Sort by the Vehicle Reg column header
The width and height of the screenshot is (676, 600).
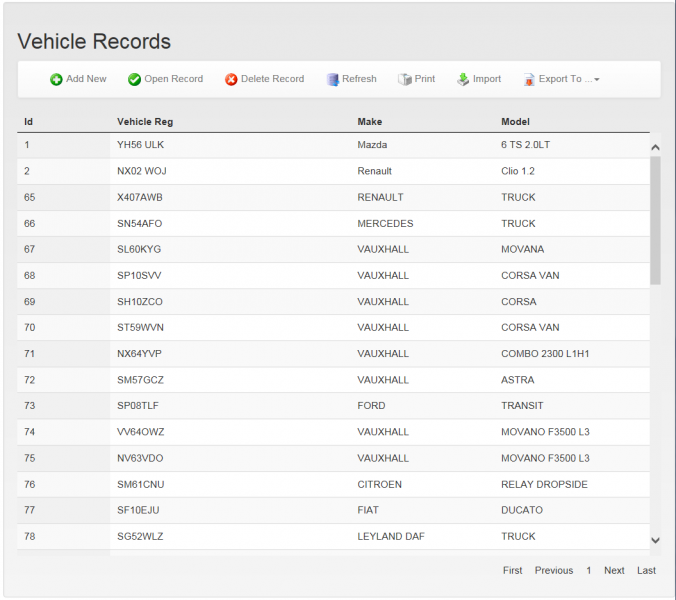click(x=145, y=122)
